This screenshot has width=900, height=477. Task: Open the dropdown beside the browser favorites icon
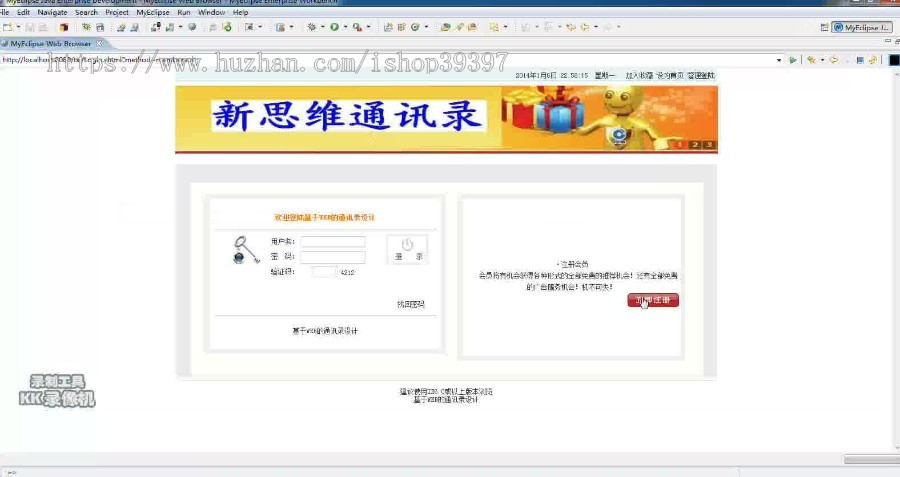tap(822, 60)
